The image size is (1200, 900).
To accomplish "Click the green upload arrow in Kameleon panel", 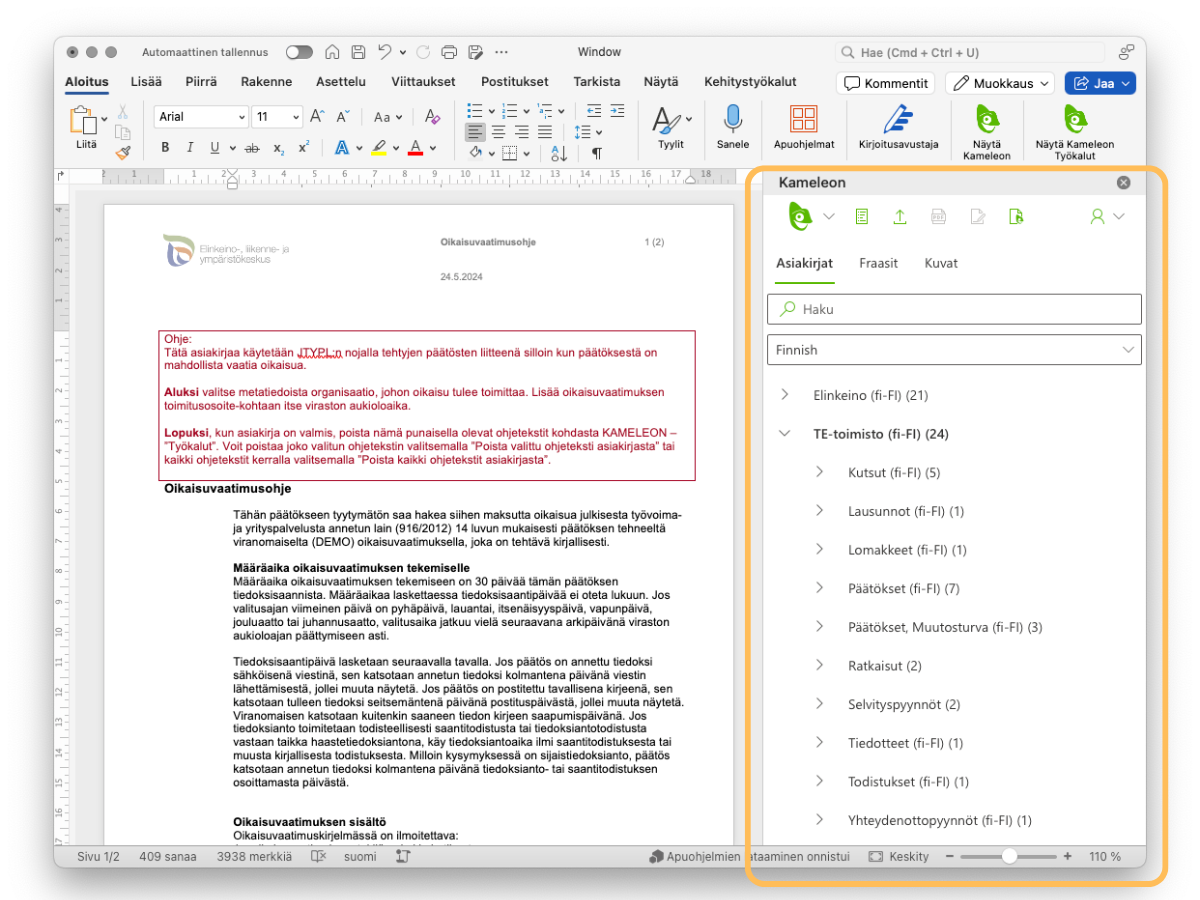I will click(900, 216).
